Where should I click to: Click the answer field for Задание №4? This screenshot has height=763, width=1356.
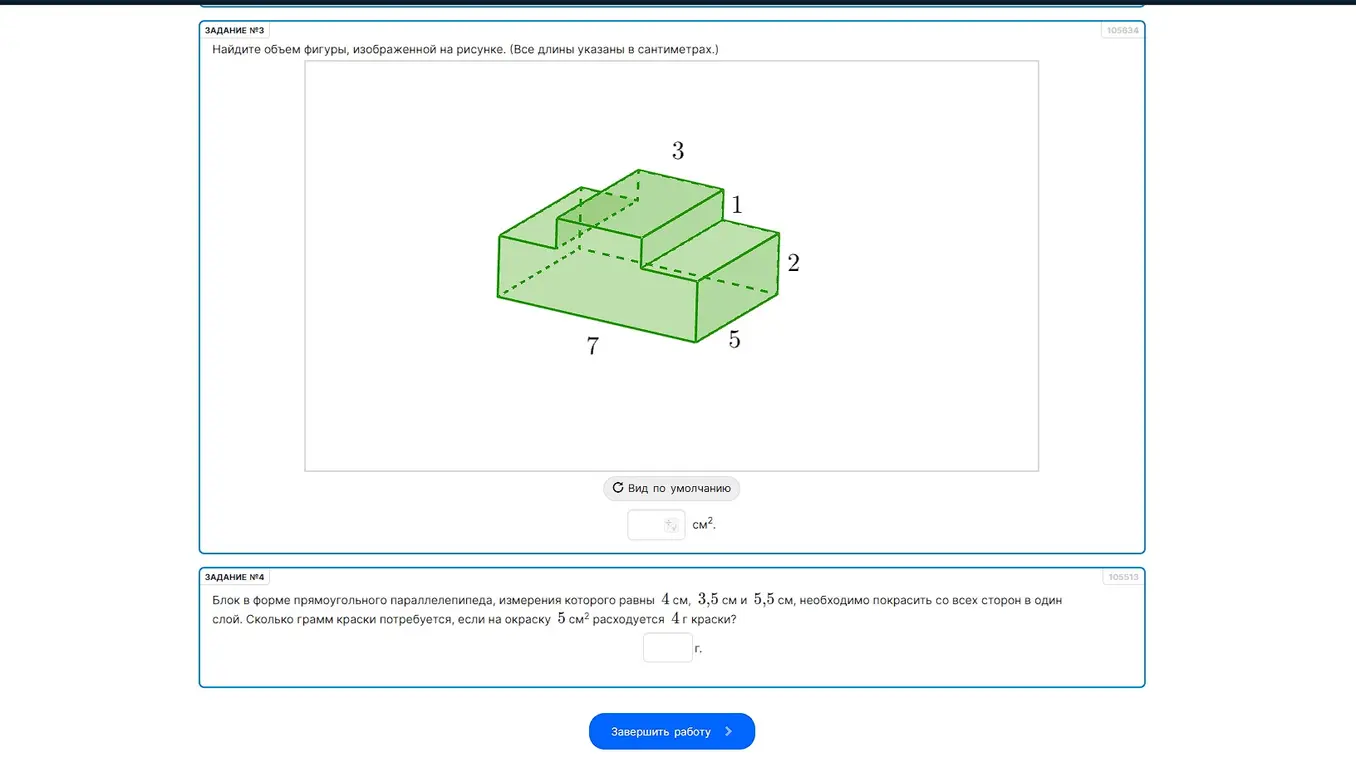[x=668, y=648]
